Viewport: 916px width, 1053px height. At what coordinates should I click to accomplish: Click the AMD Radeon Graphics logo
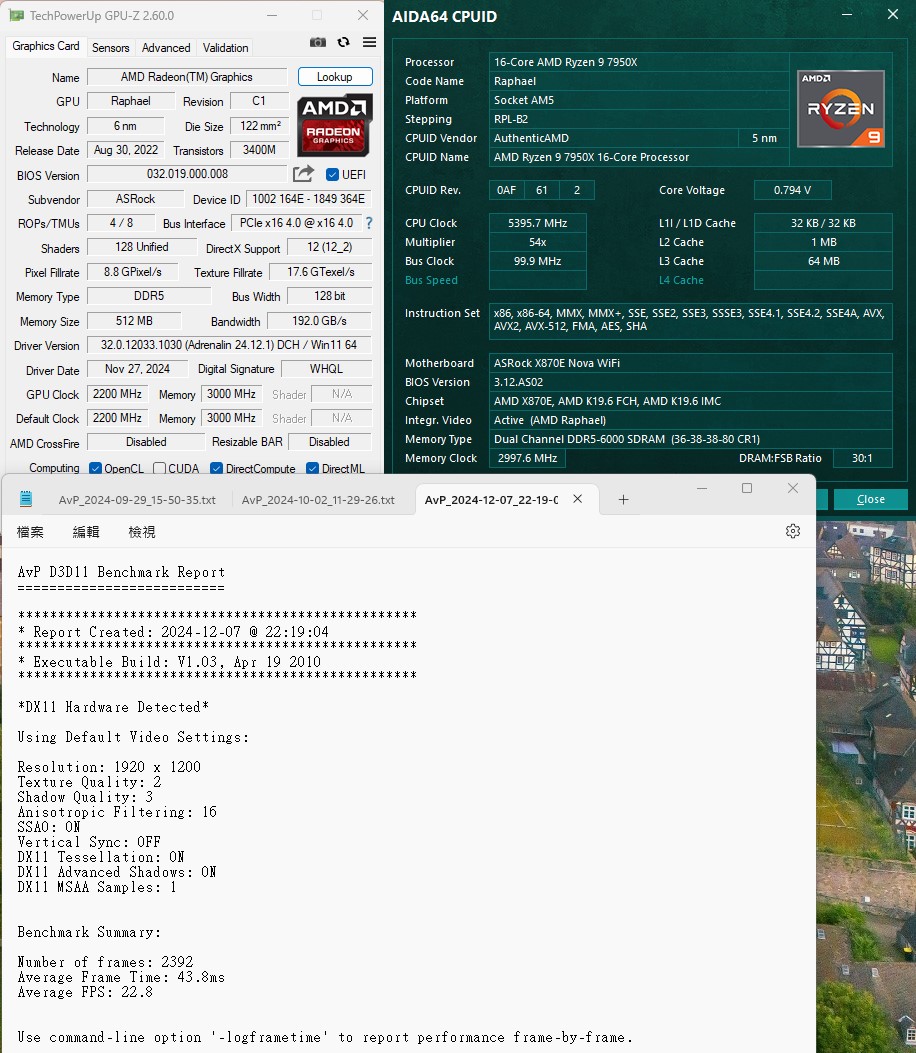pos(334,125)
